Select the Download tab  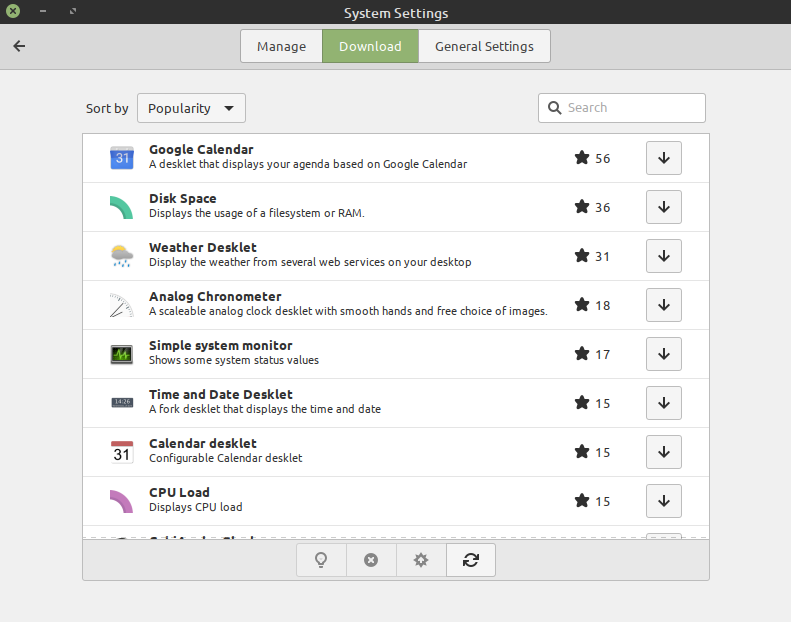370,46
